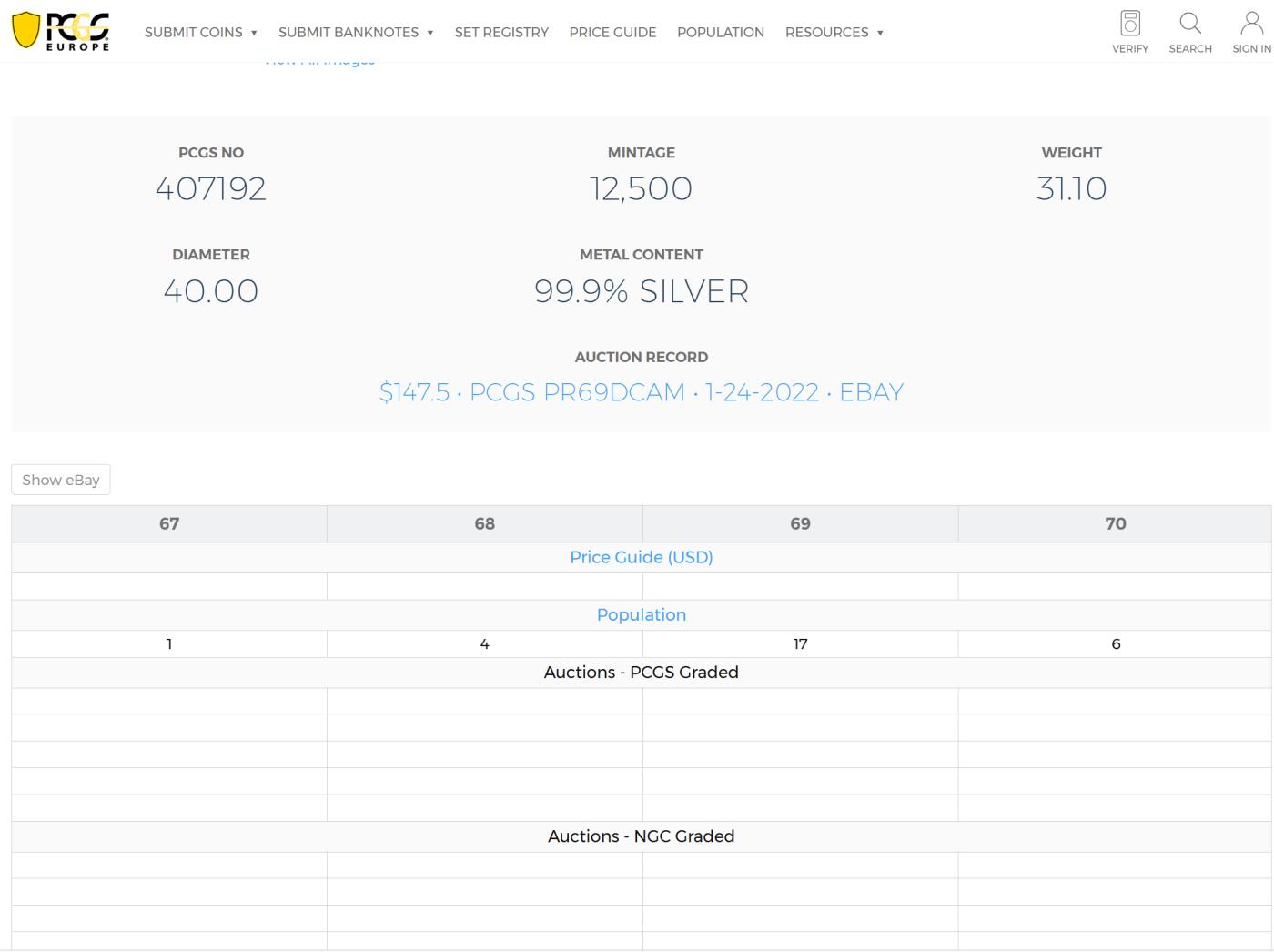Image resolution: width=1274 pixels, height=952 pixels.
Task: Click the grade 70 column header
Action: tap(1115, 523)
